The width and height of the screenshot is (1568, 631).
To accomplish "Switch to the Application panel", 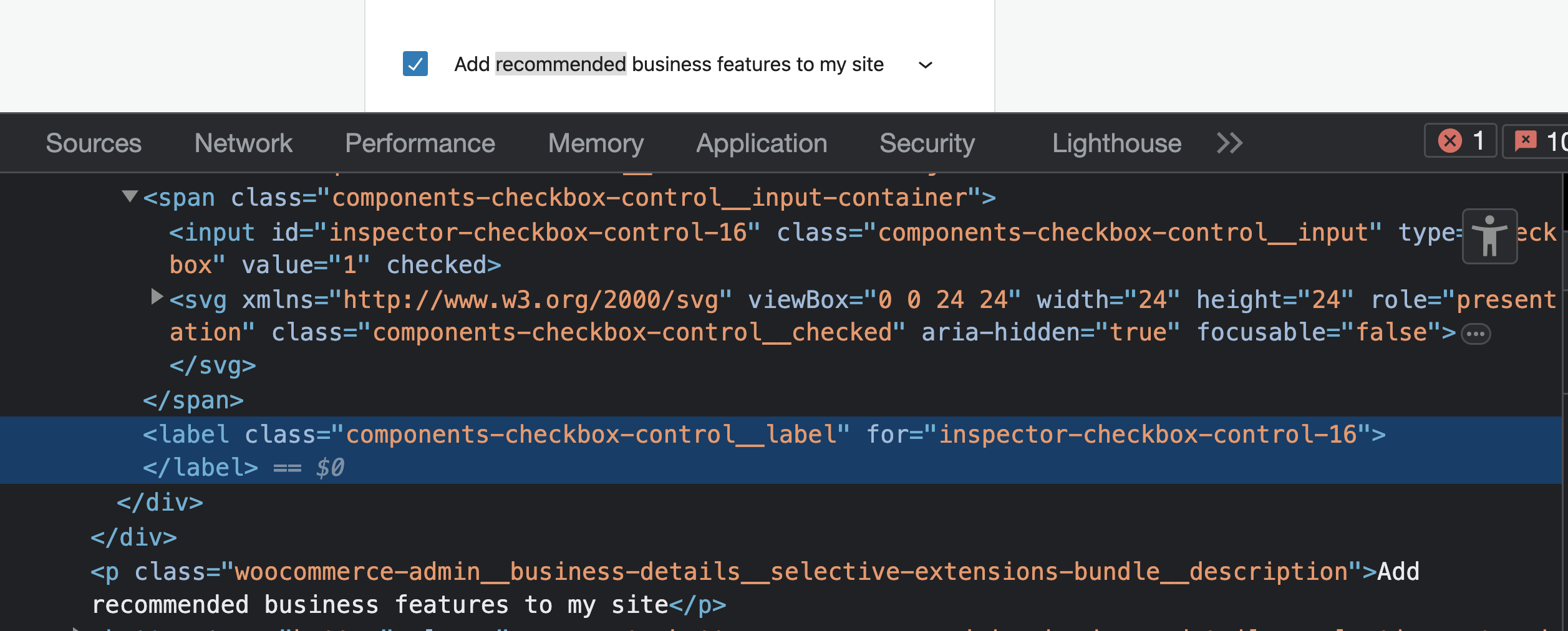I will coord(762,142).
